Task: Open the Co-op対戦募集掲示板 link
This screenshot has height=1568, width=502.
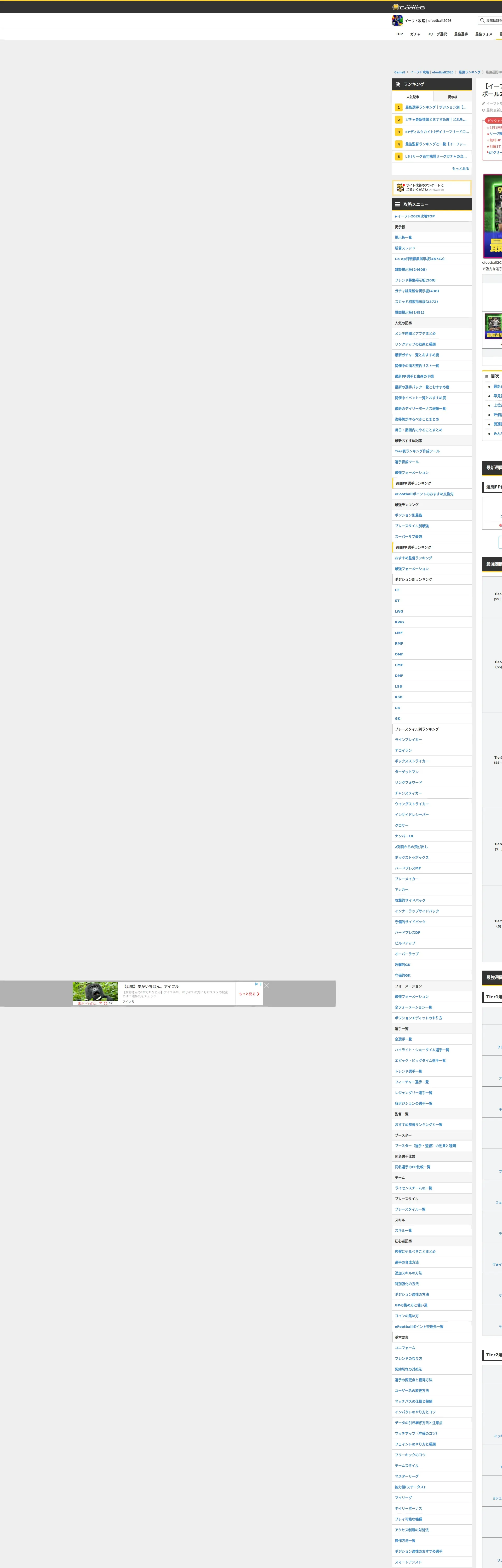Action: pyautogui.click(x=419, y=259)
